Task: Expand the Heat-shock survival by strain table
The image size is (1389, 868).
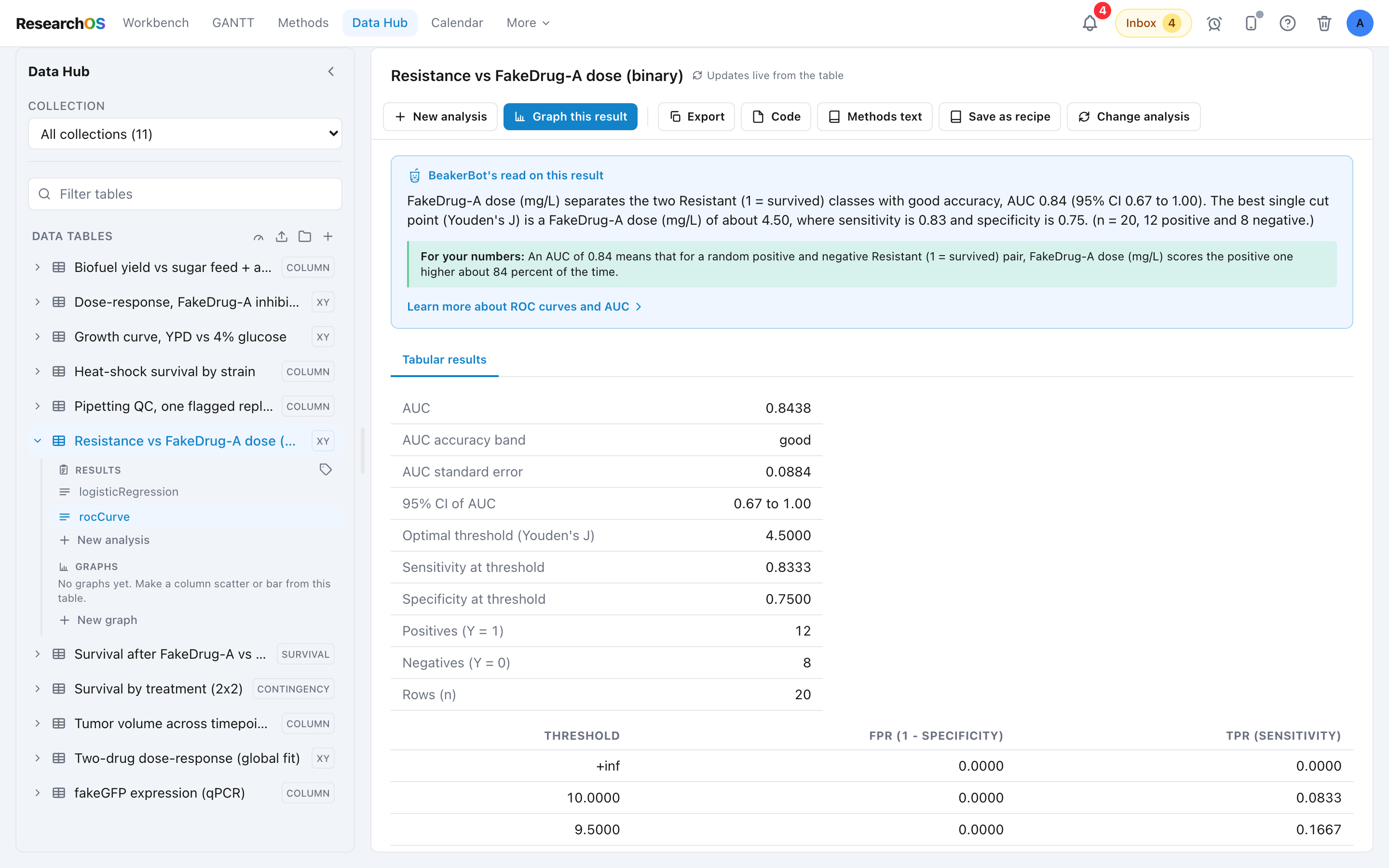Action: (37, 371)
